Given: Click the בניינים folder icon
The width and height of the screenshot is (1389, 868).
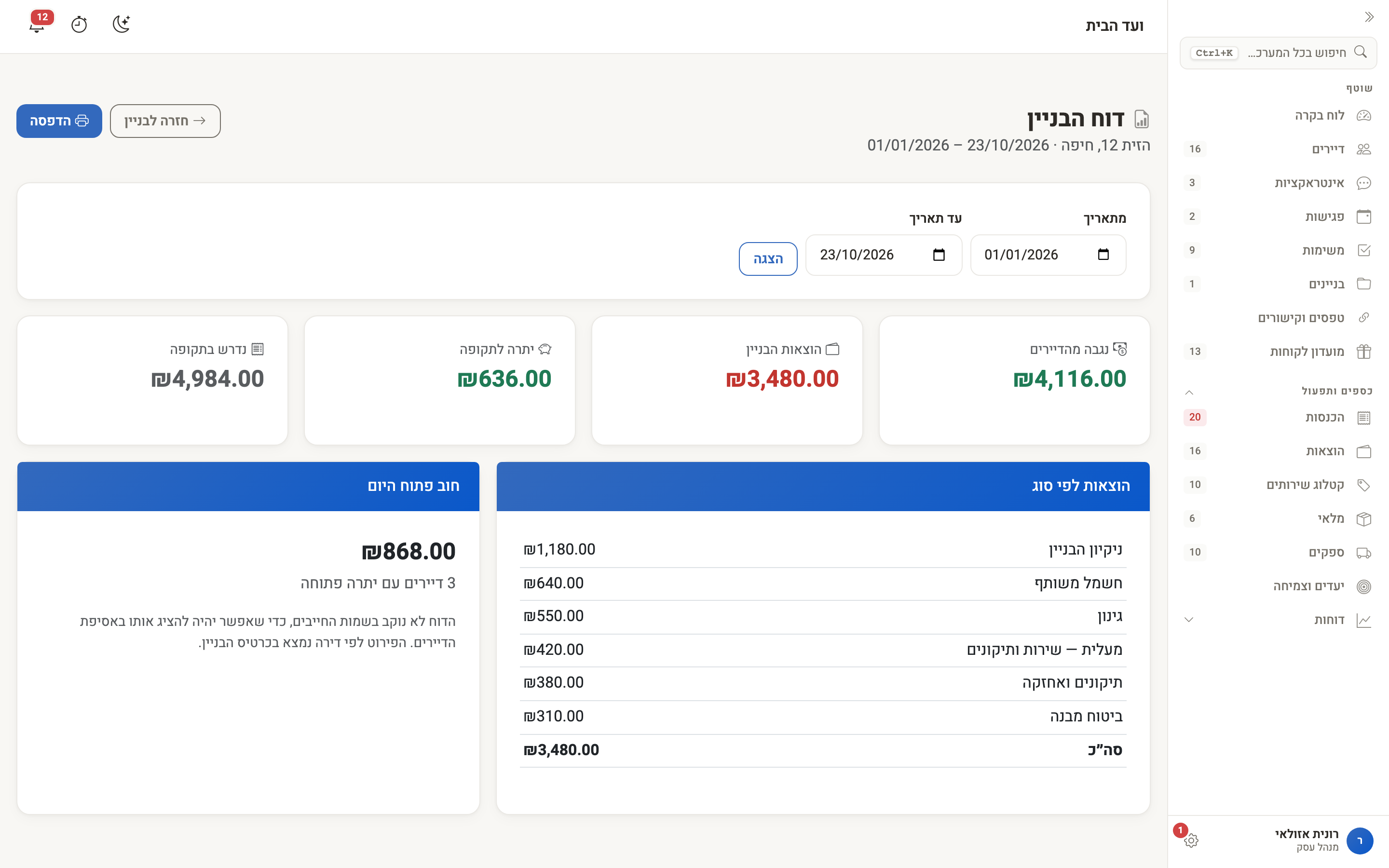Looking at the screenshot, I should (x=1364, y=284).
